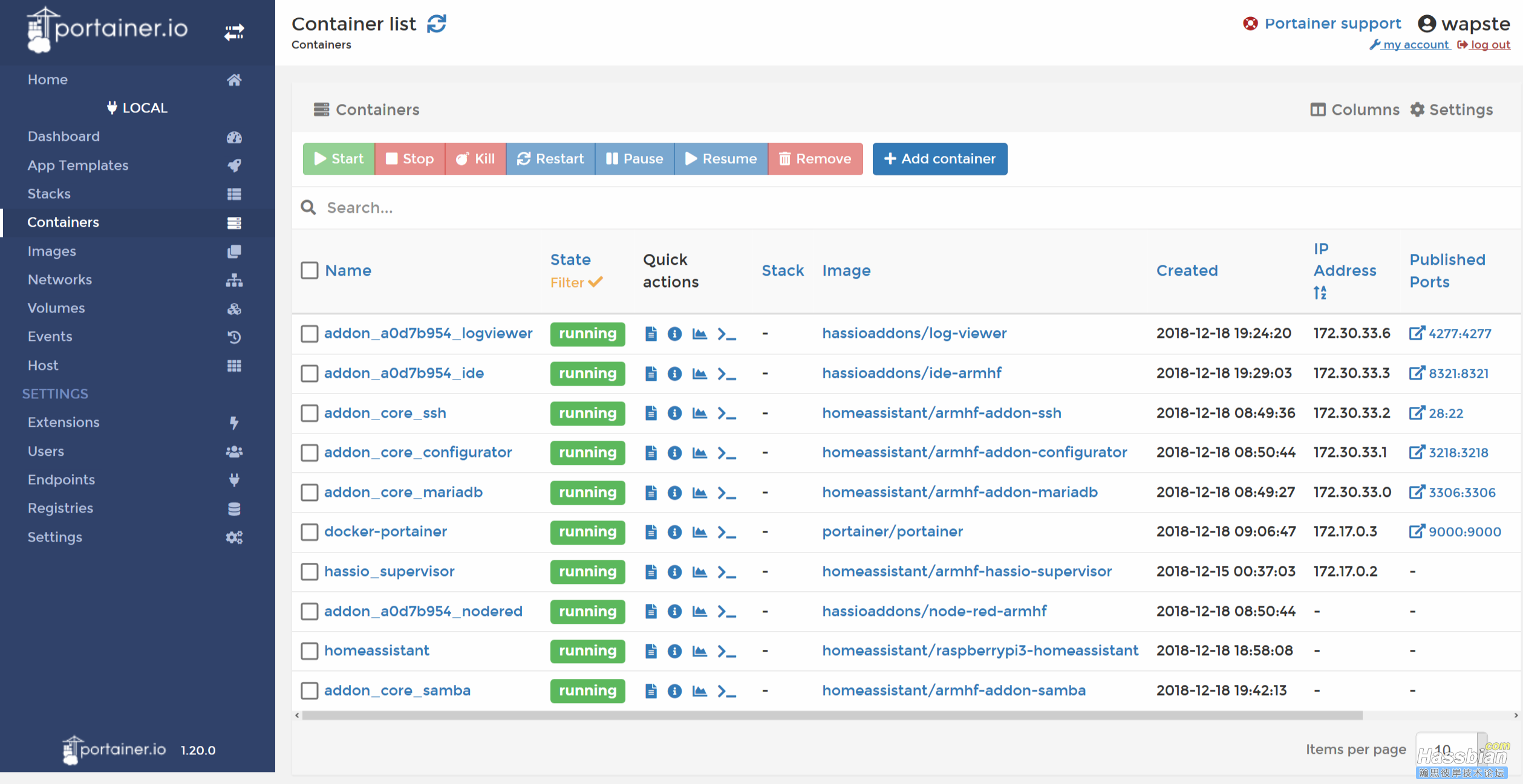
Task: Click the log out link
Action: pos(1484,45)
